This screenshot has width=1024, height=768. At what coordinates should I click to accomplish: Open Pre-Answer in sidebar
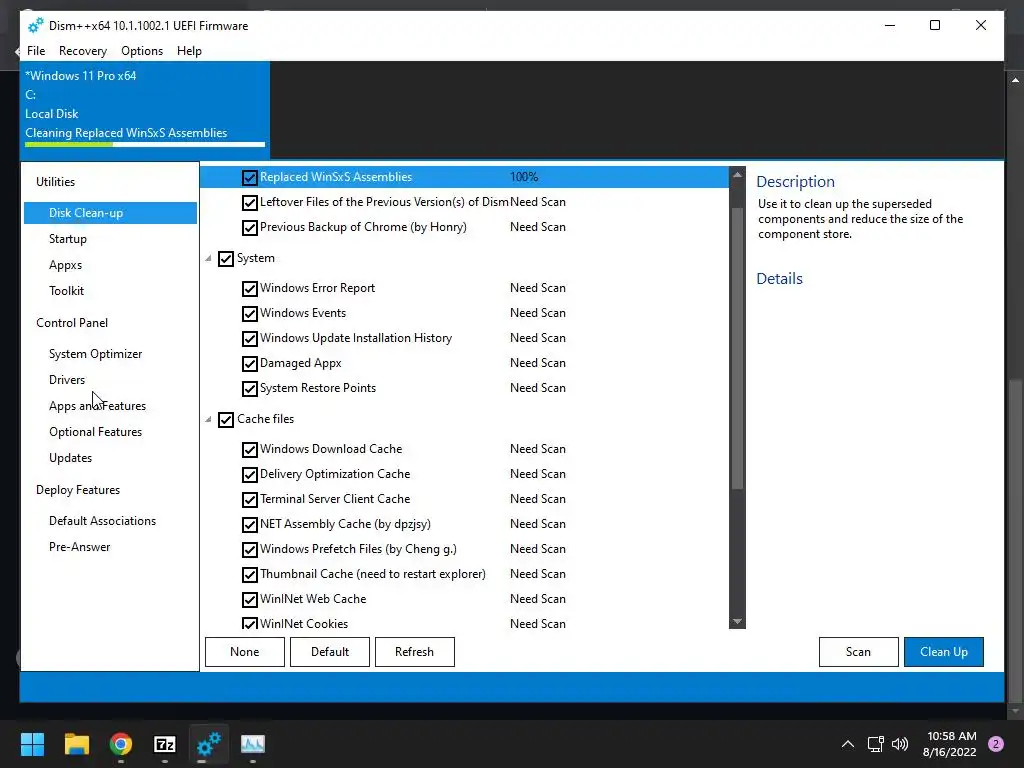80,547
